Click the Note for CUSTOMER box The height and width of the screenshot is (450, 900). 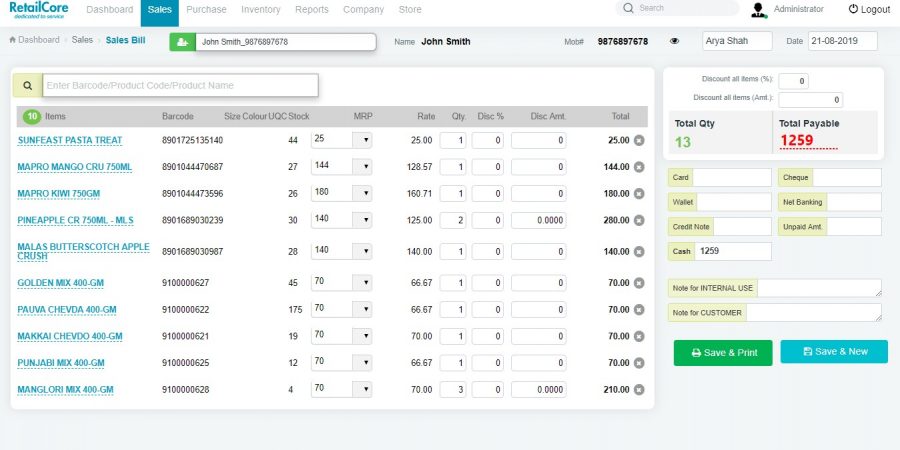pos(814,313)
